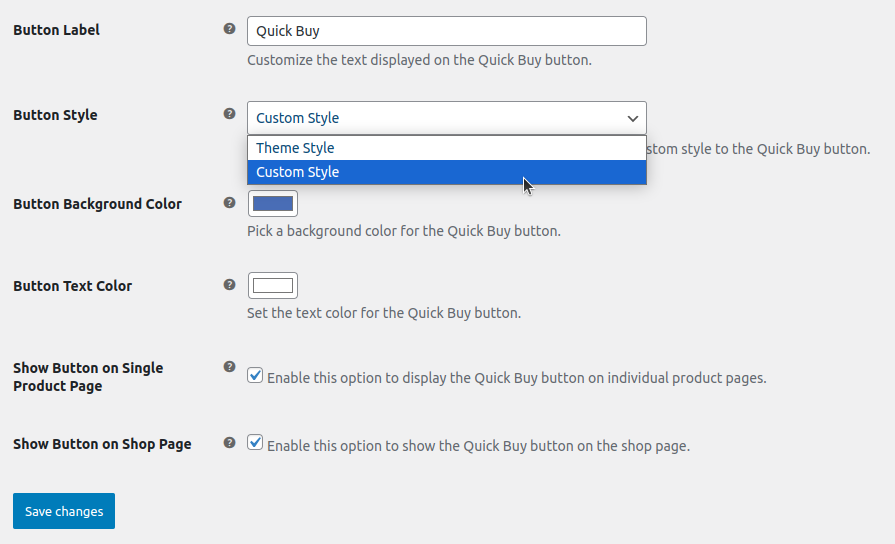895x544 pixels.
Task: Click the "Button Label" setting heading
Action: click(56, 30)
